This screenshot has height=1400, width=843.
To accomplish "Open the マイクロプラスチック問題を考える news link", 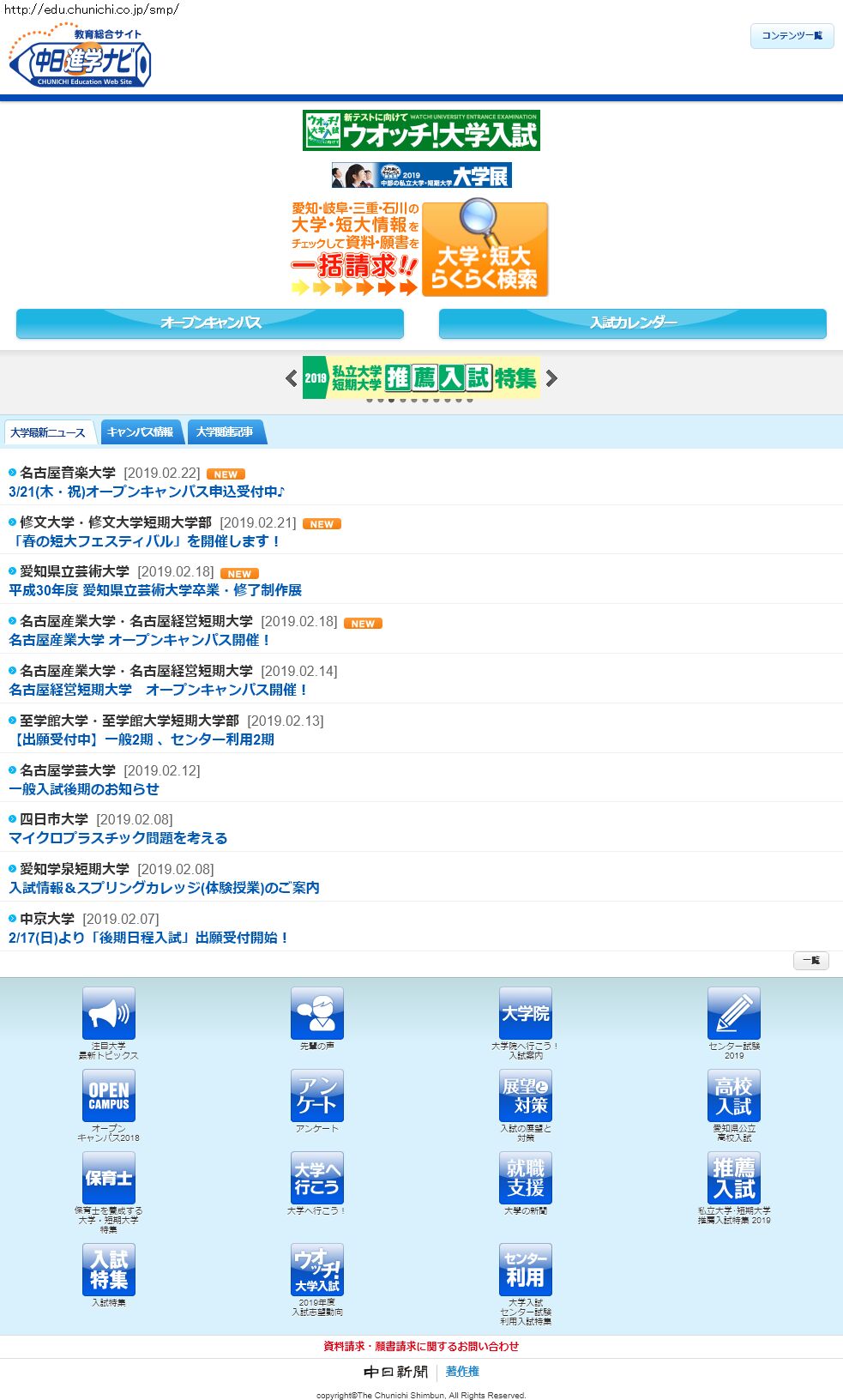I will (118, 838).
